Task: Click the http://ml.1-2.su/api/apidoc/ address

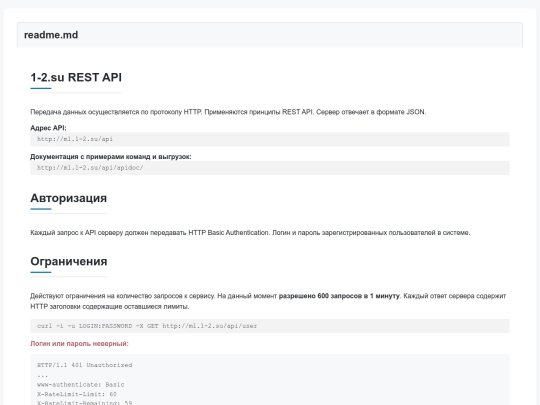Action: [x=90, y=168]
